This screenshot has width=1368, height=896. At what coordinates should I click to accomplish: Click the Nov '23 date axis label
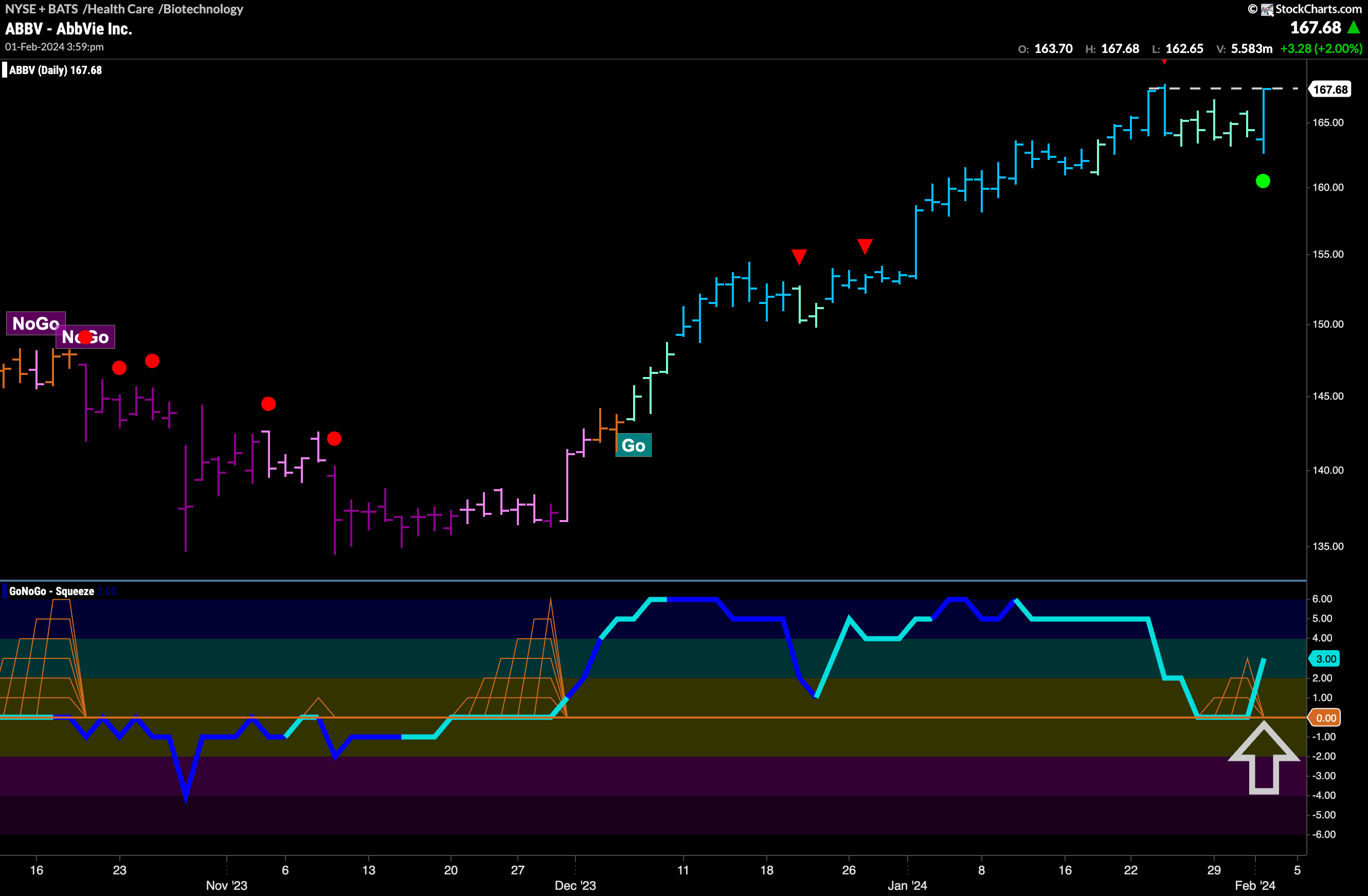coord(226,886)
